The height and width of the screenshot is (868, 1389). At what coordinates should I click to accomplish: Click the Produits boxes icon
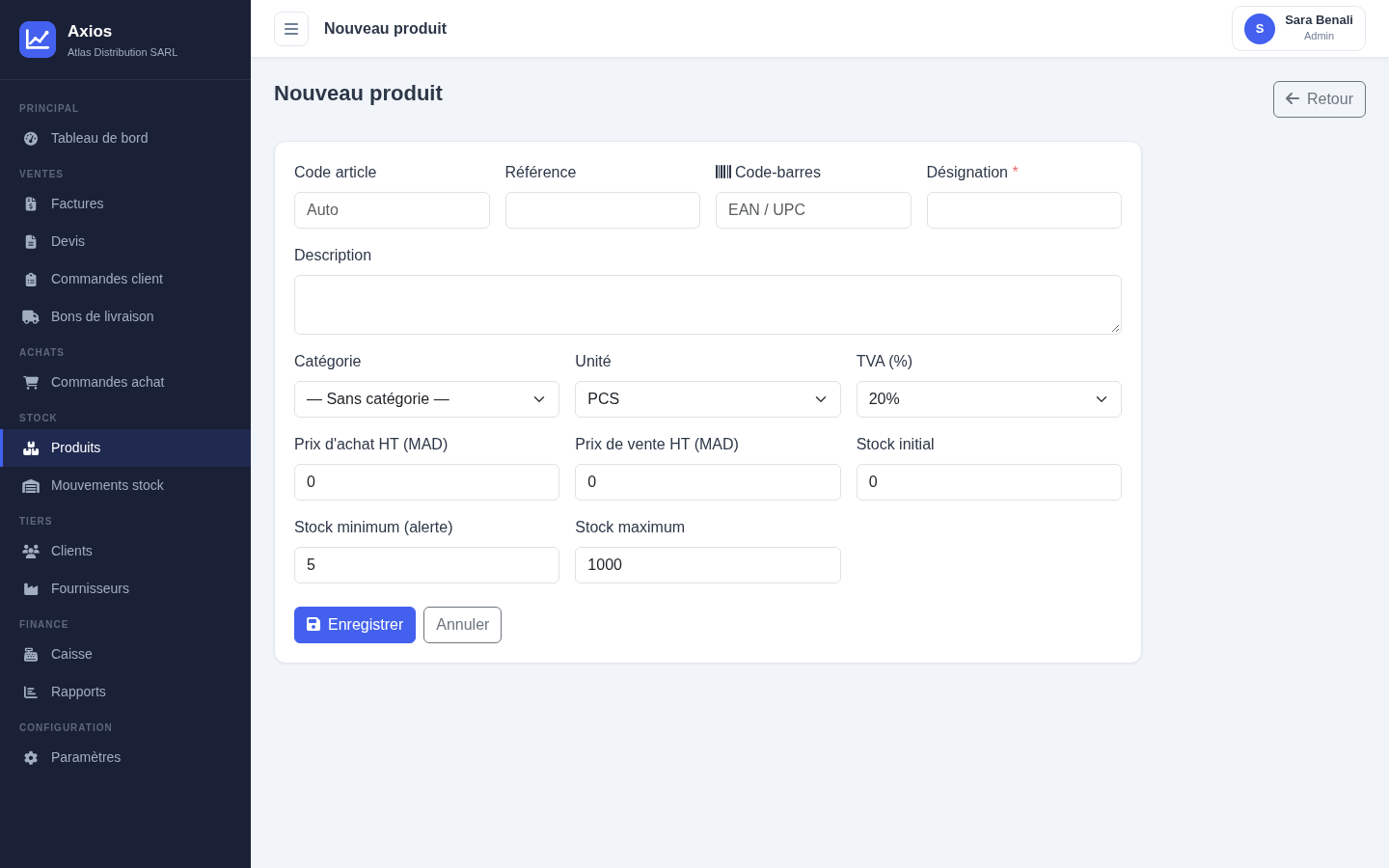coord(31,448)
